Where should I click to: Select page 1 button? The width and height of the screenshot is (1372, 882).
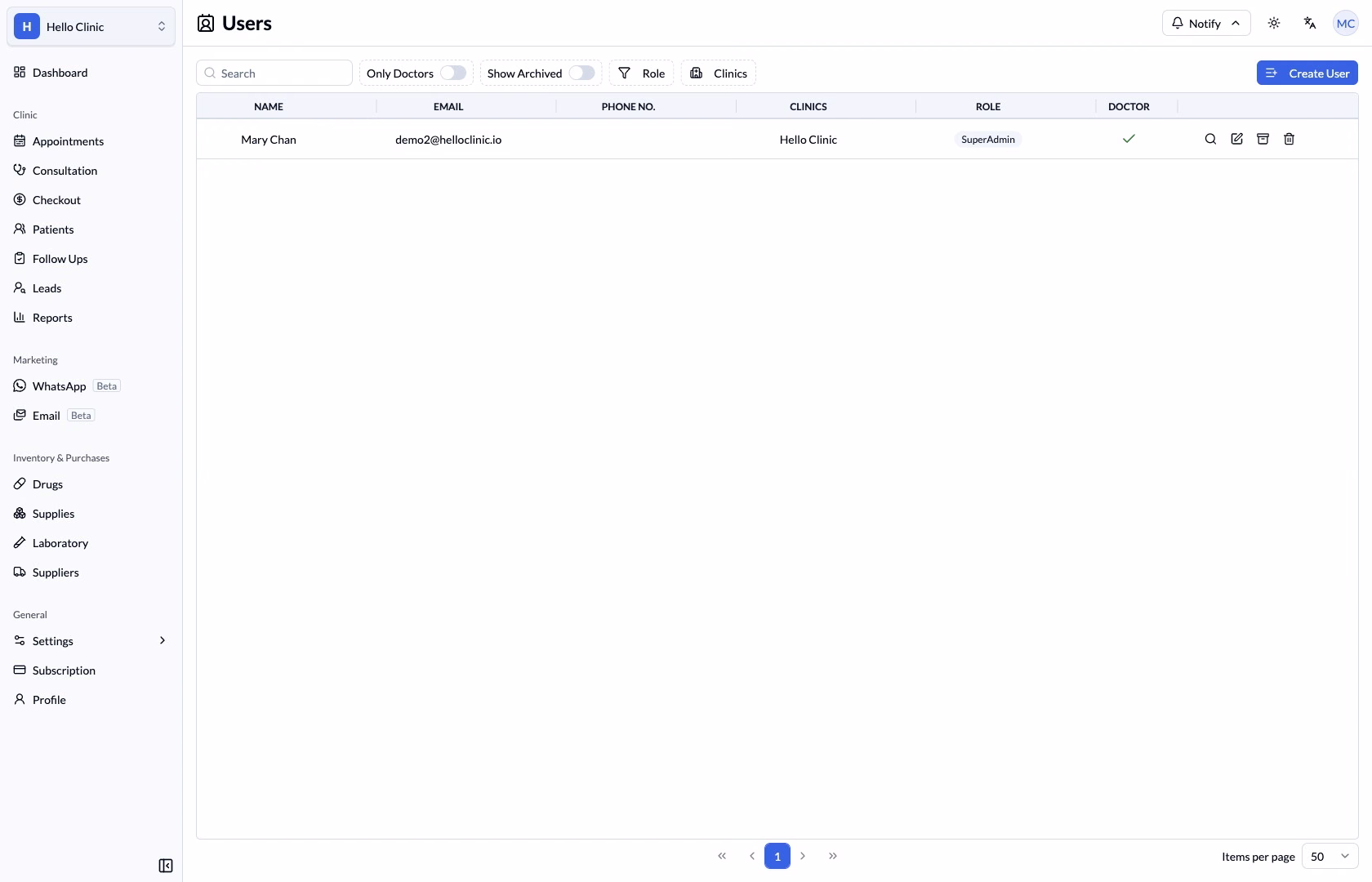(777, 856)
